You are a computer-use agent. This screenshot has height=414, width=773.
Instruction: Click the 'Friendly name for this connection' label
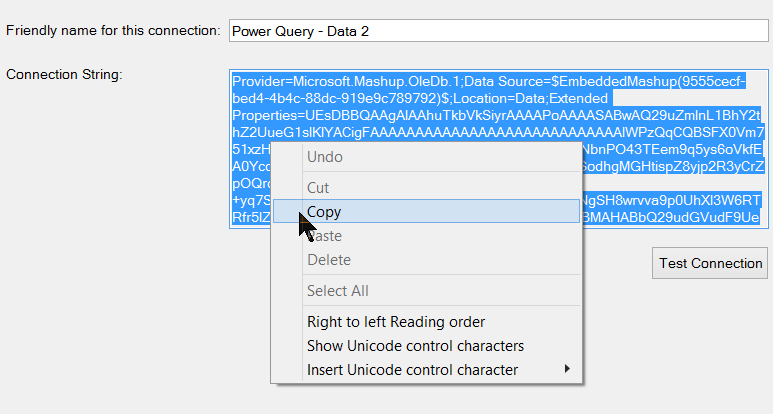(x=113, y=30)
